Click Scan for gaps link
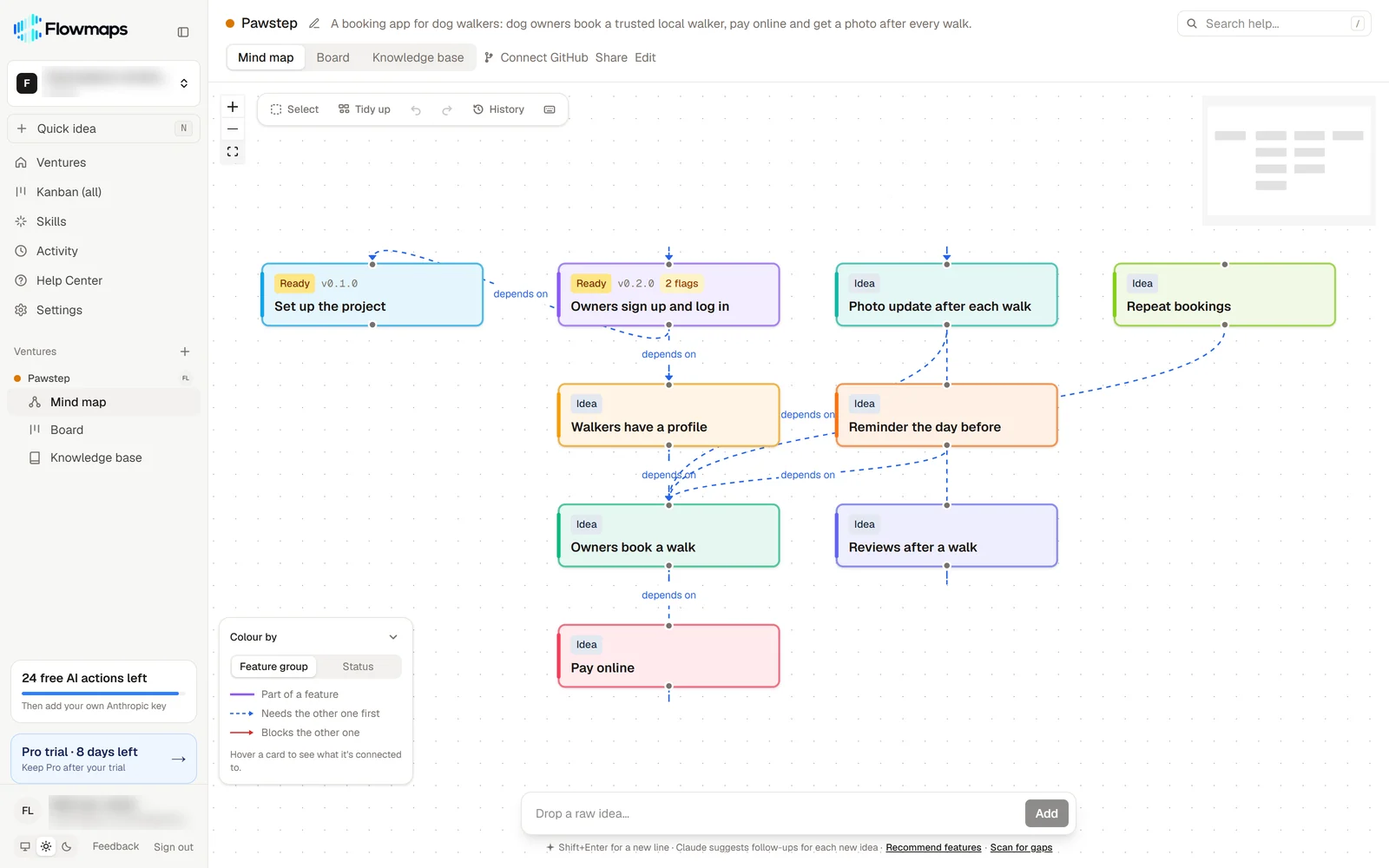This screenshot has width=1389, height=868. 1021,848
